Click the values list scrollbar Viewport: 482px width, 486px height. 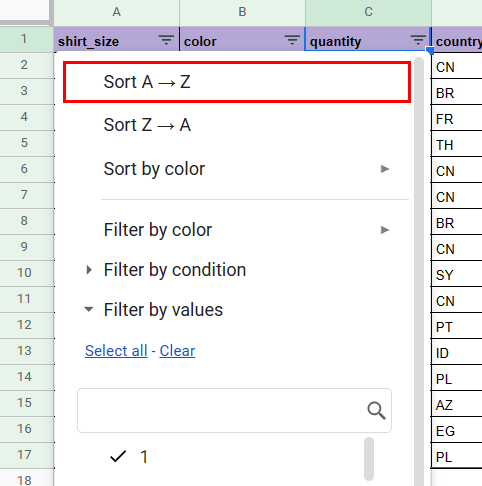[369, 459]
